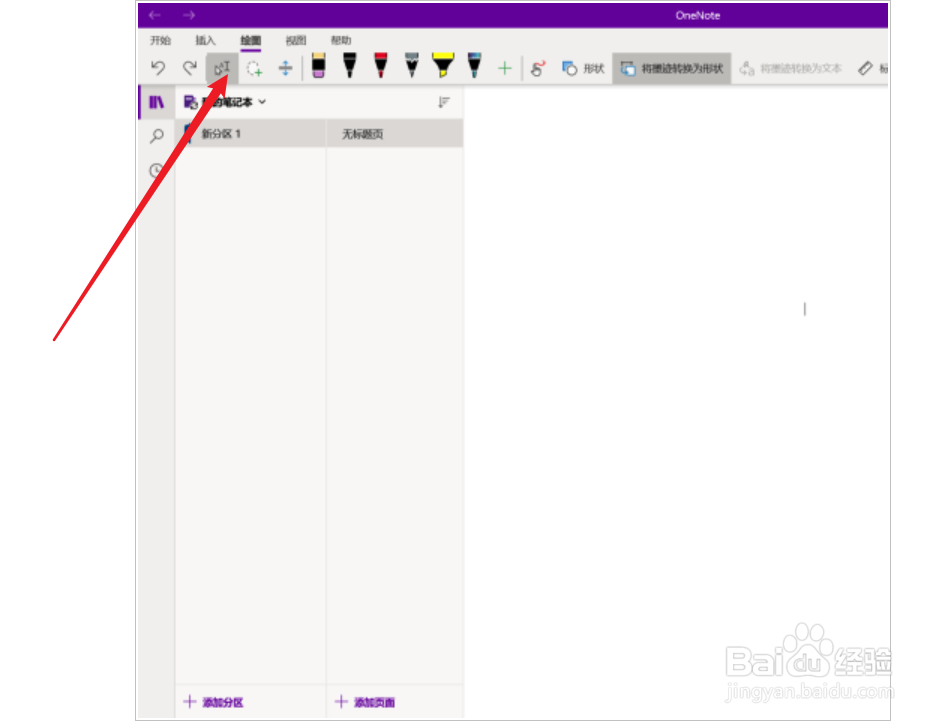946x724 pixels.
Task: Select page 无标题页
Action: click(x=395, y=133)
